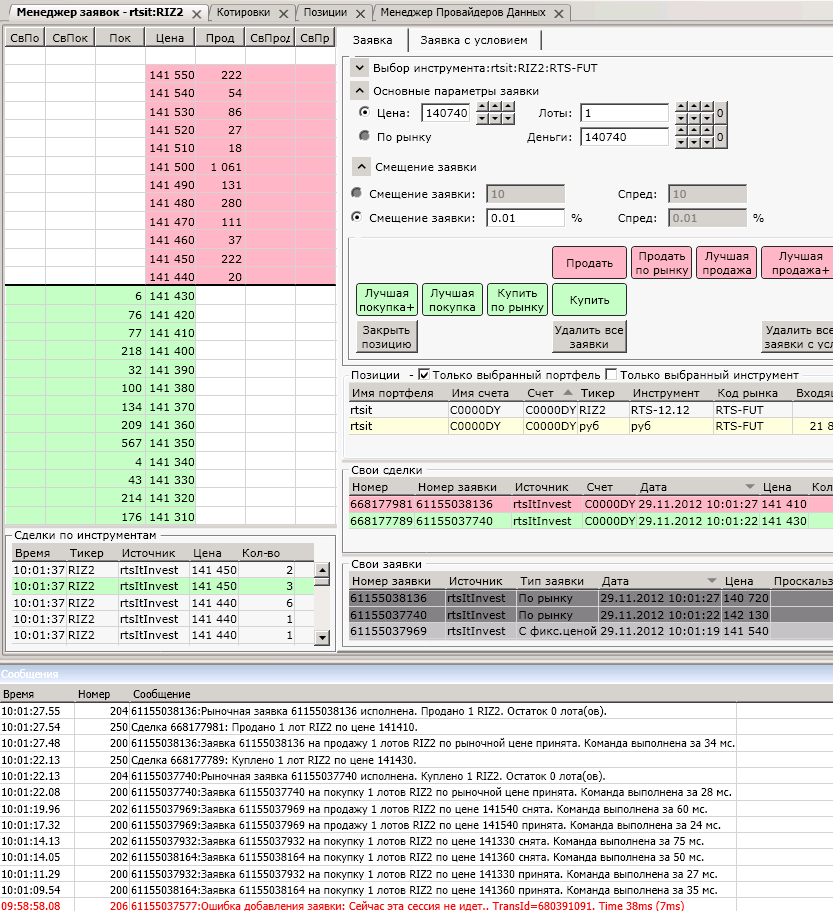Click the Удалить все заявки button

pyautogui.click(x=590, y=336)
